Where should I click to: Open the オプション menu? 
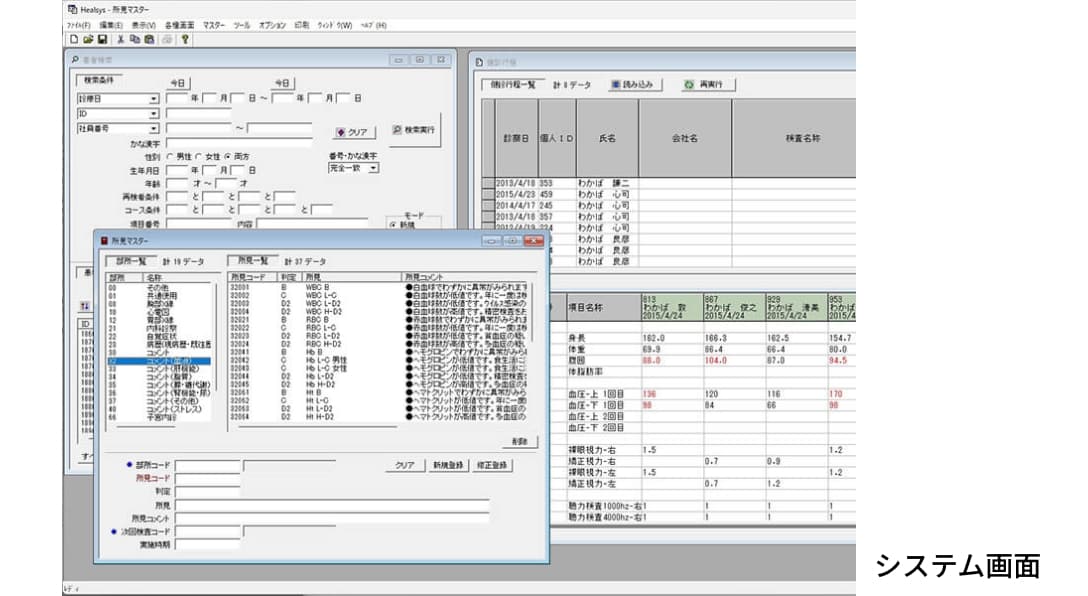[272, 24]
